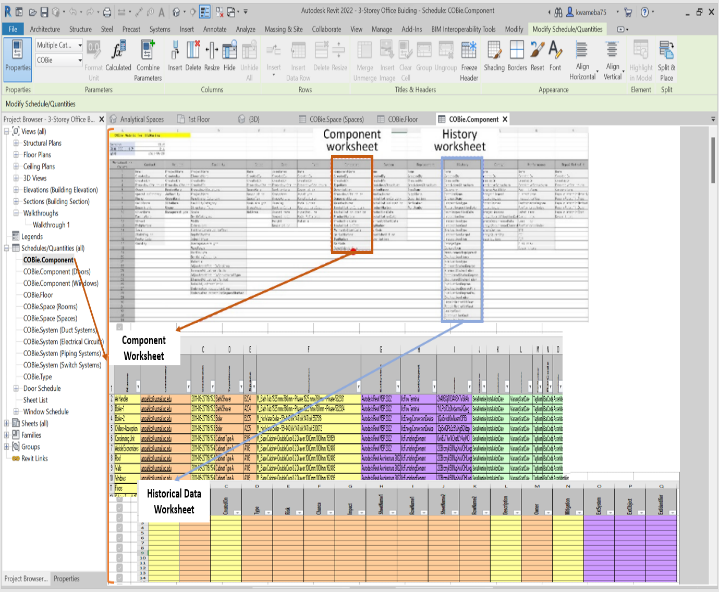Switch to the 1st Floor view tab
The width and height of the screenshot is (719, 592).
(x=205, y=119)
